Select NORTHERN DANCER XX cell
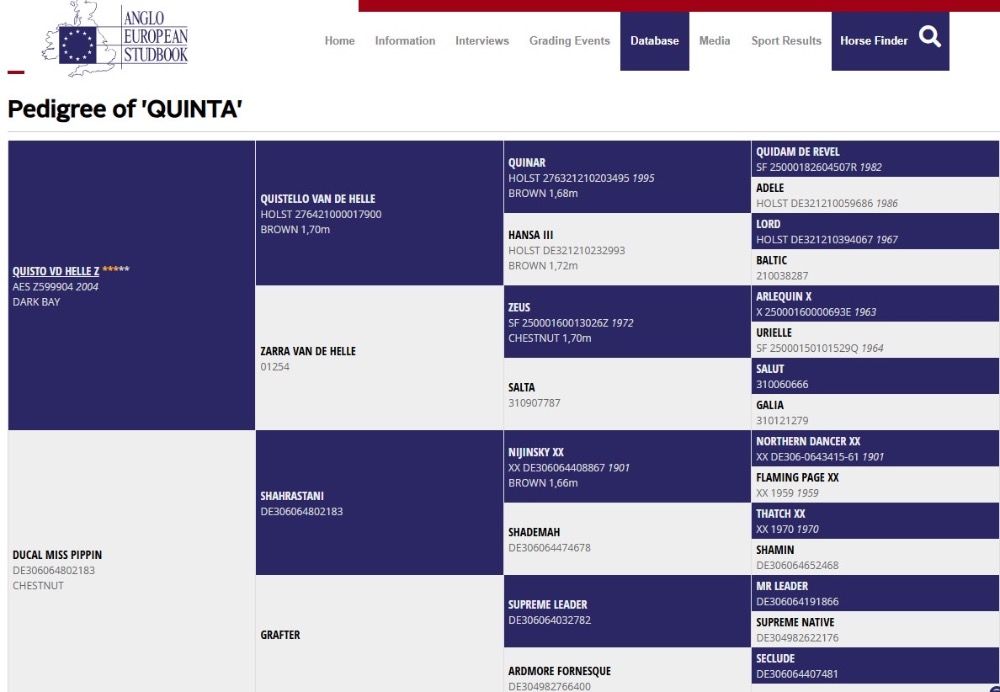This screenshot has height=692, width=1000. [x=875, y=448]
